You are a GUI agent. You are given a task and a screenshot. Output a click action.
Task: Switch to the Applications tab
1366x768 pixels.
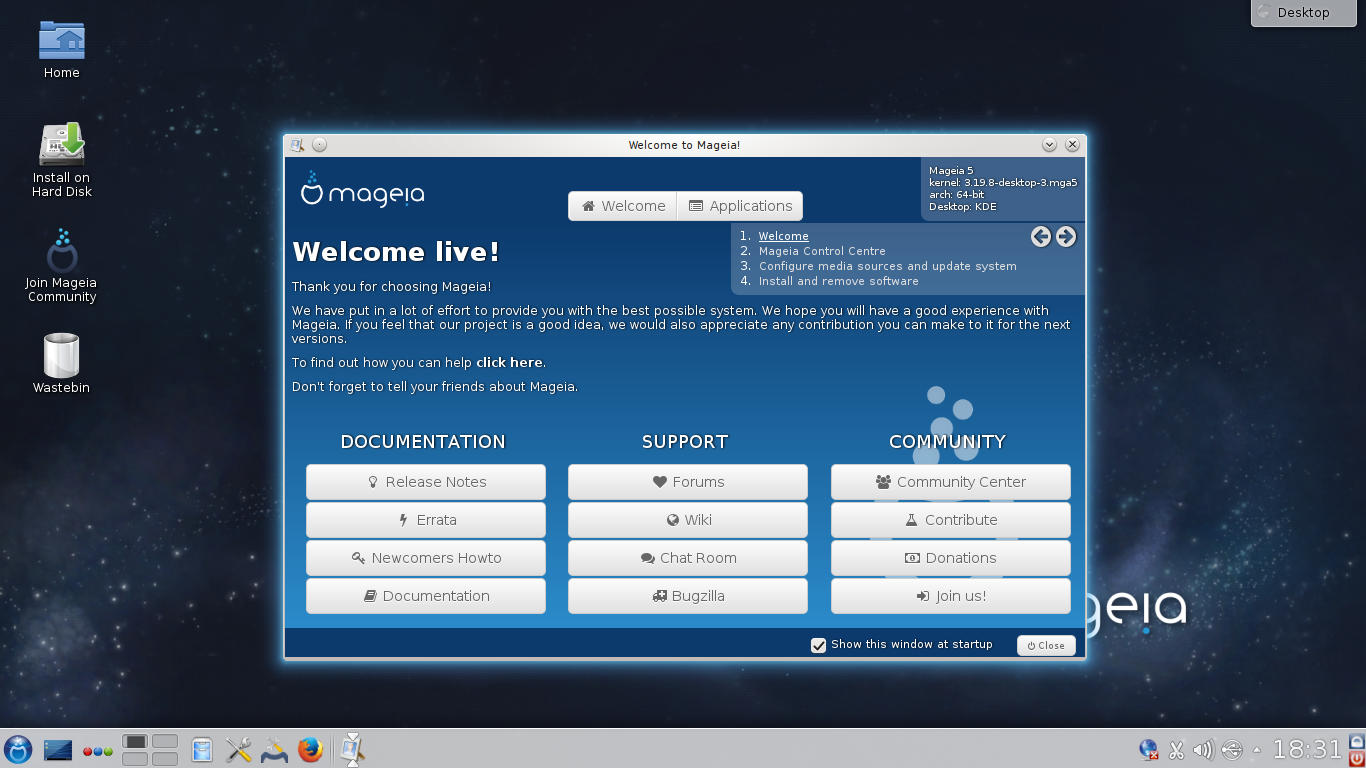point(740,205)
